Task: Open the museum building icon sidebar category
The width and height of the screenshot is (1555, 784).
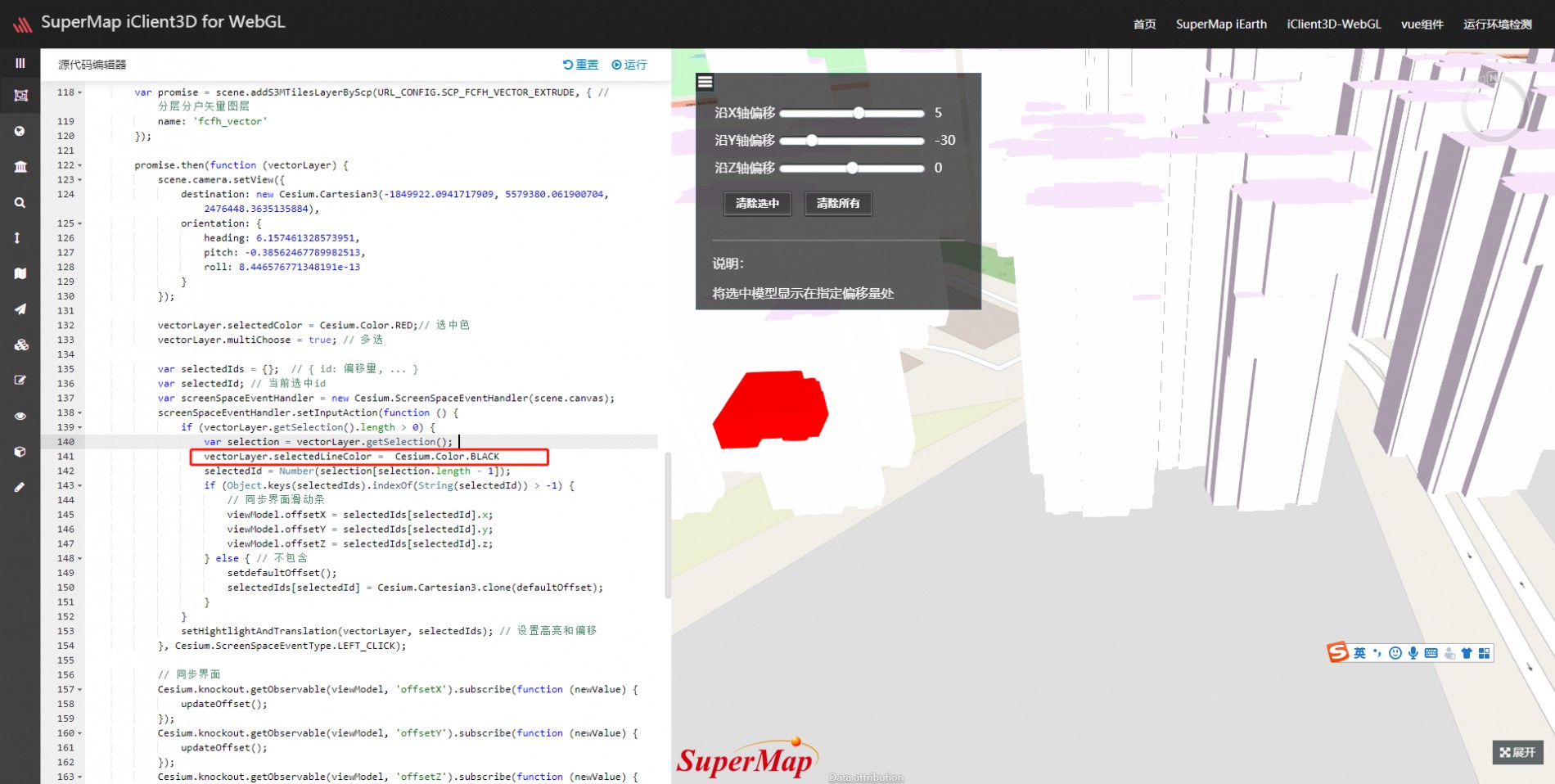Action: point(20,167)
